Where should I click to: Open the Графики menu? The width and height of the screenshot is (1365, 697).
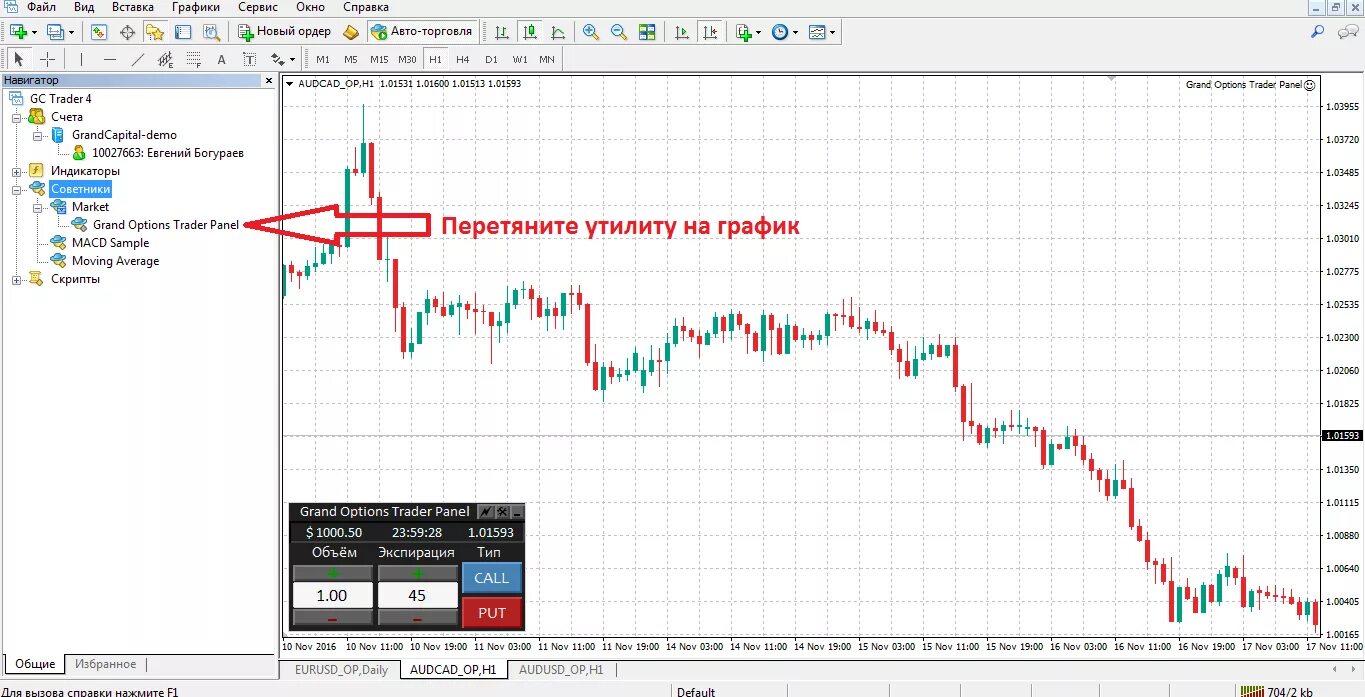[196, 7]
